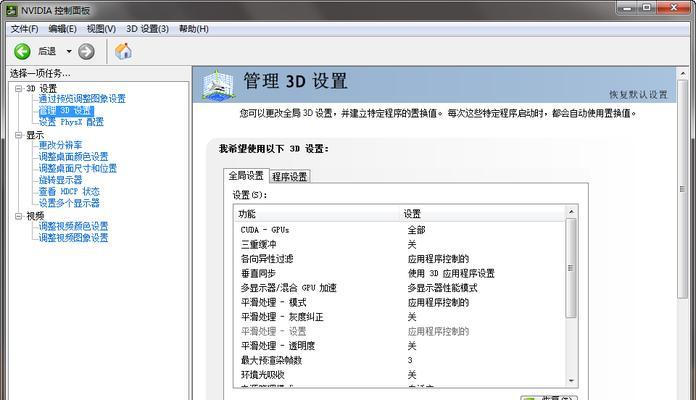Click the main page scroll-up arrow
This screenshot has width=696, height=400.
point(683,74)
